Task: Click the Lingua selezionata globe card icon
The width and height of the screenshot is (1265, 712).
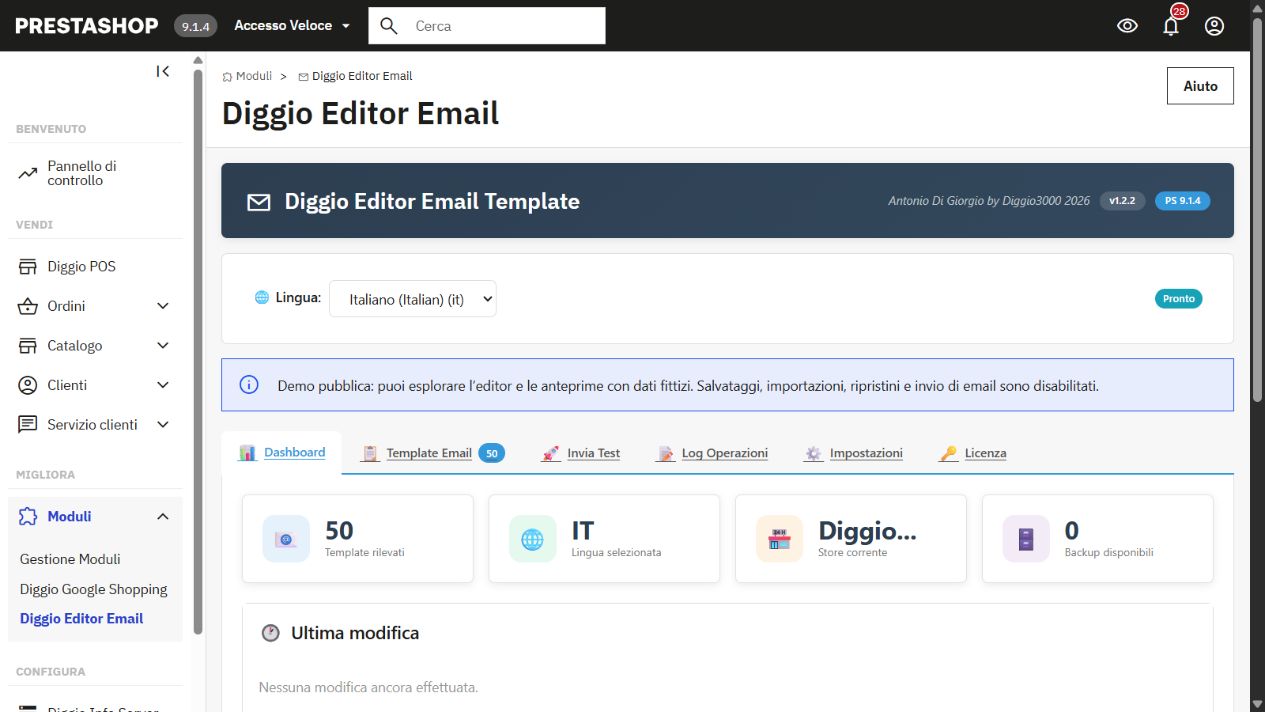Action: click(x=532, y=539)
